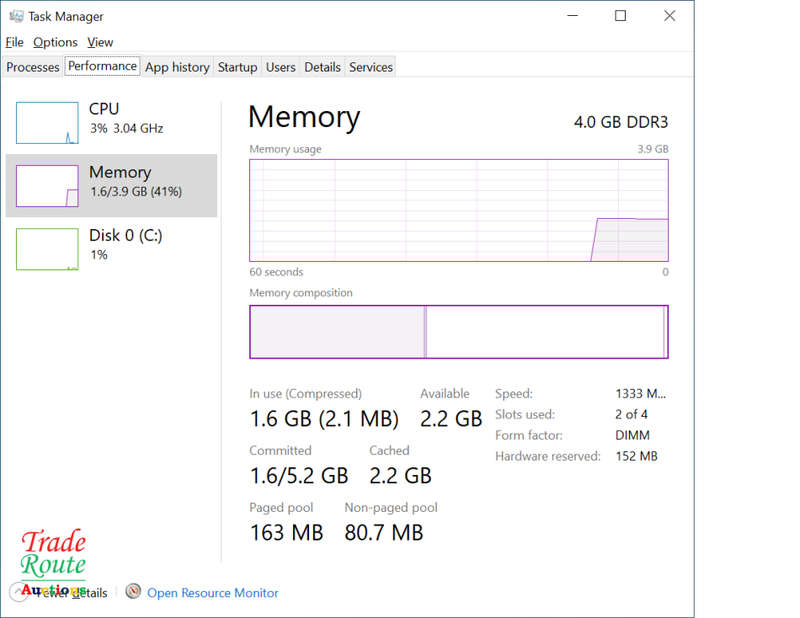Open the File menu

click(x=14, y=42)
